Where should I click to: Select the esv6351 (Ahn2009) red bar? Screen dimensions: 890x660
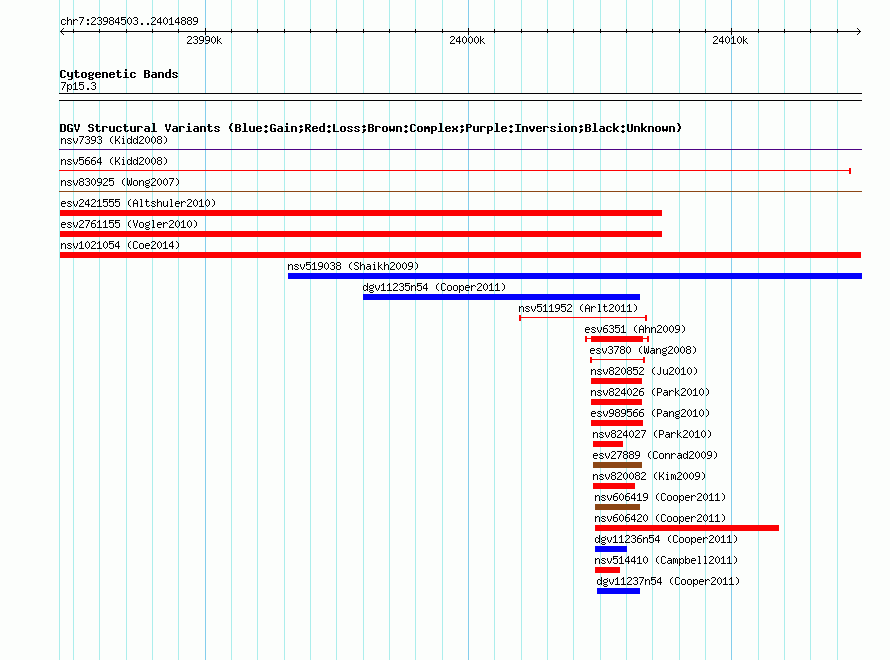pyautogui.click(x=617, y=339)
